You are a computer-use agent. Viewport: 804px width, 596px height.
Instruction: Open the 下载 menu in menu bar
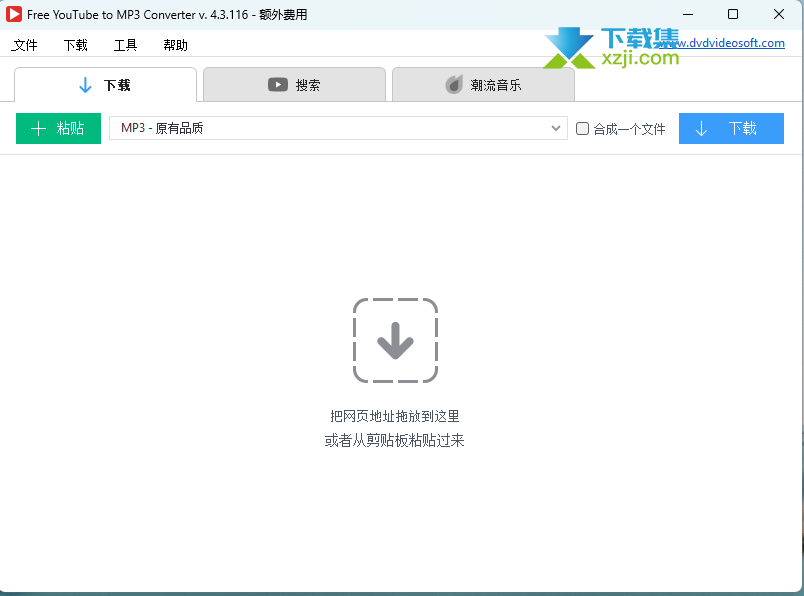pos(75,45)
